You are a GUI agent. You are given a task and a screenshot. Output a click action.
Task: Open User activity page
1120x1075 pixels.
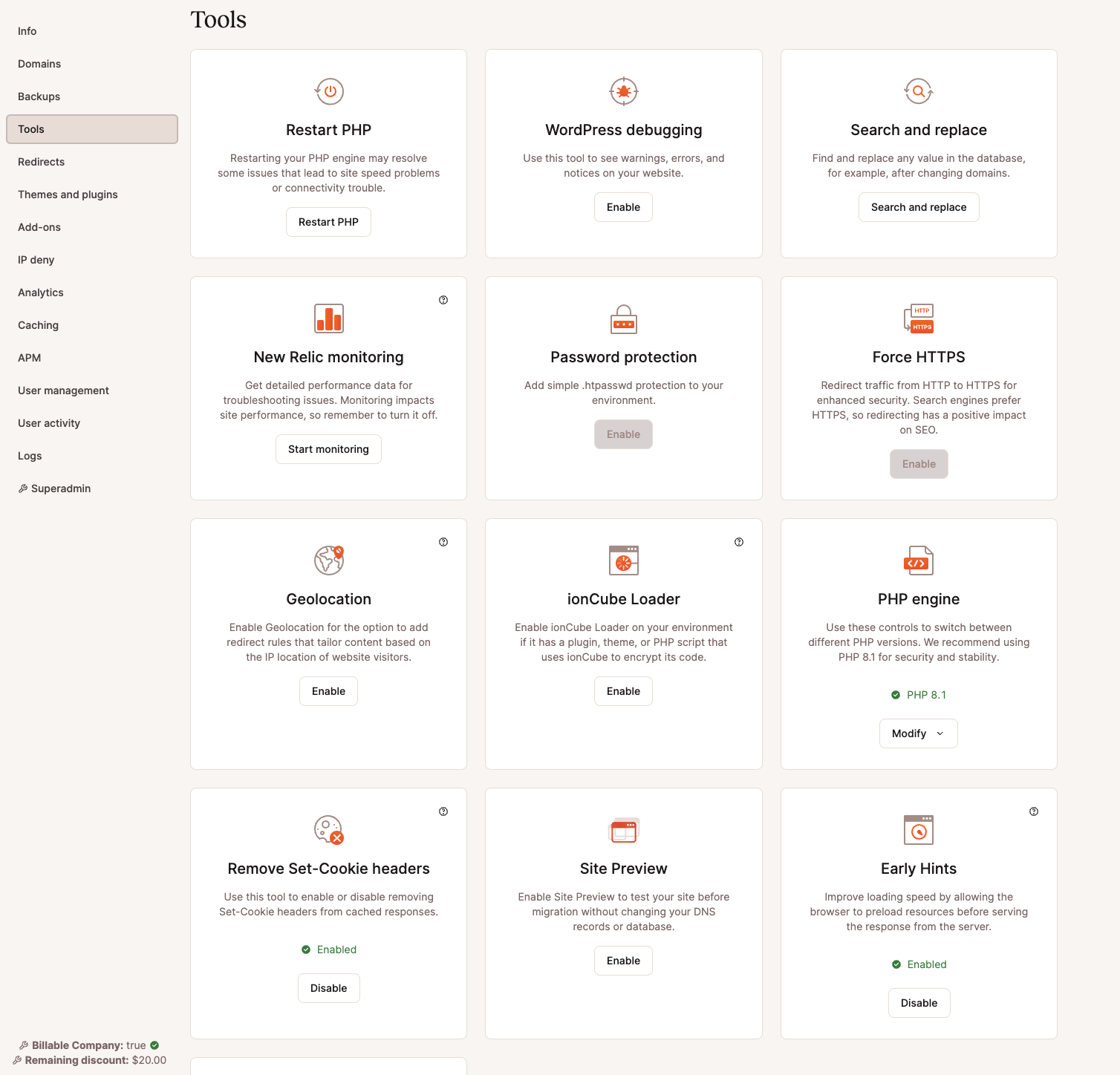coord(92,423)
